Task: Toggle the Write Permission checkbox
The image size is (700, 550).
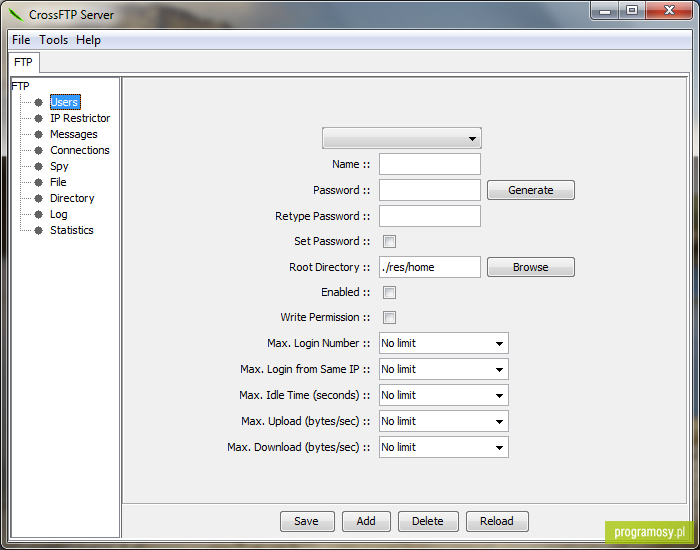Action: [x=389, y=317]
